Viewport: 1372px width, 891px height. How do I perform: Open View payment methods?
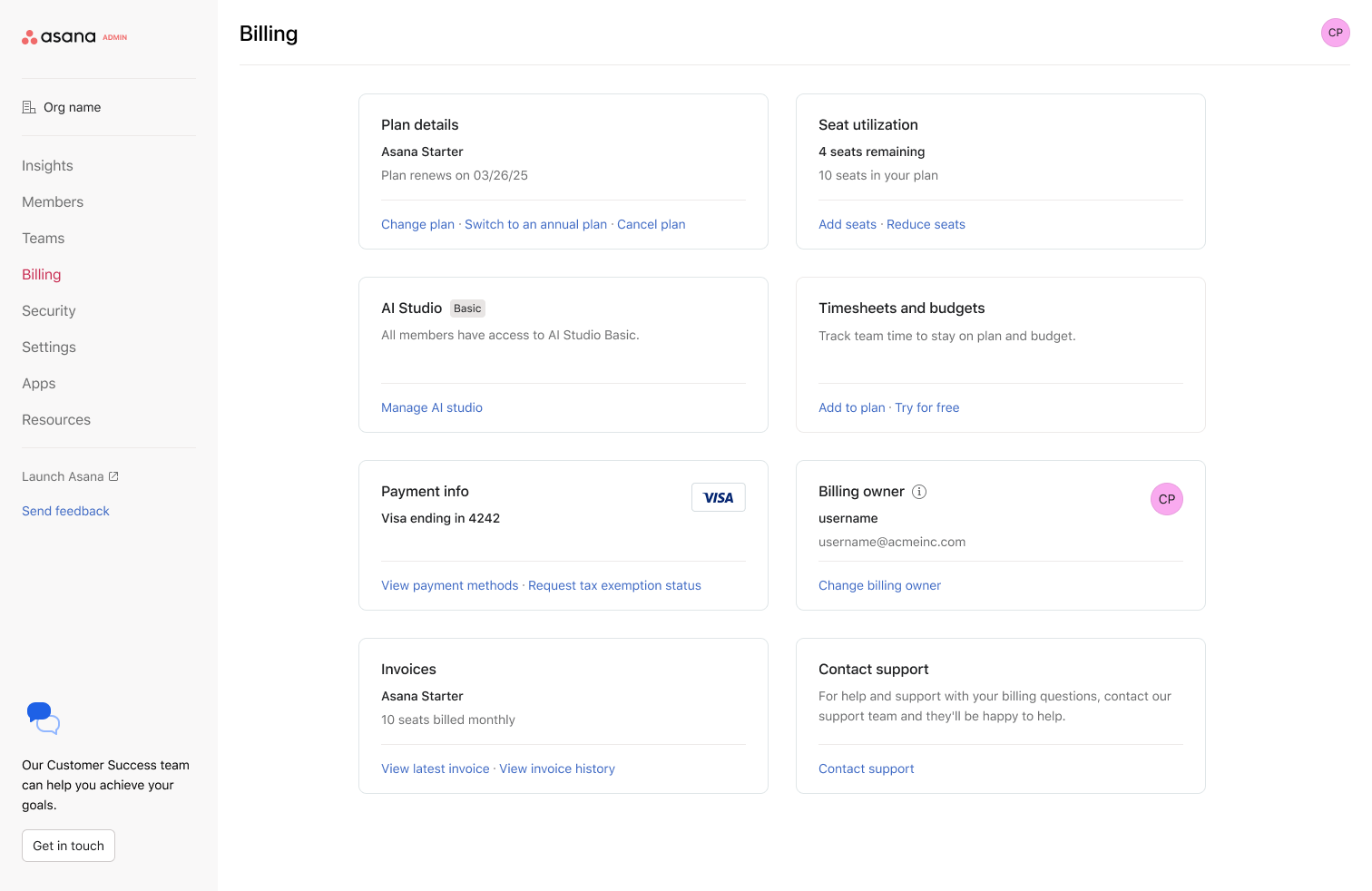(x=450, y=585)
